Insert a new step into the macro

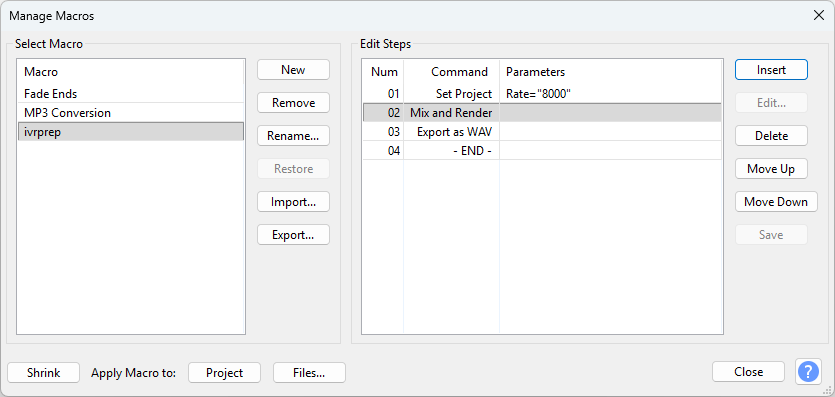click(771, 70)
